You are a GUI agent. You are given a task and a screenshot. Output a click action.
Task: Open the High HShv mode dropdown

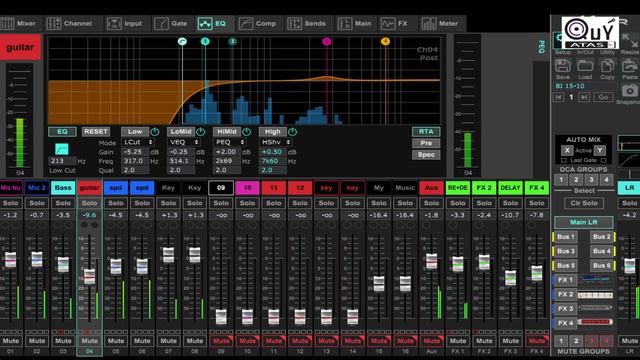[x=276, y=142]
